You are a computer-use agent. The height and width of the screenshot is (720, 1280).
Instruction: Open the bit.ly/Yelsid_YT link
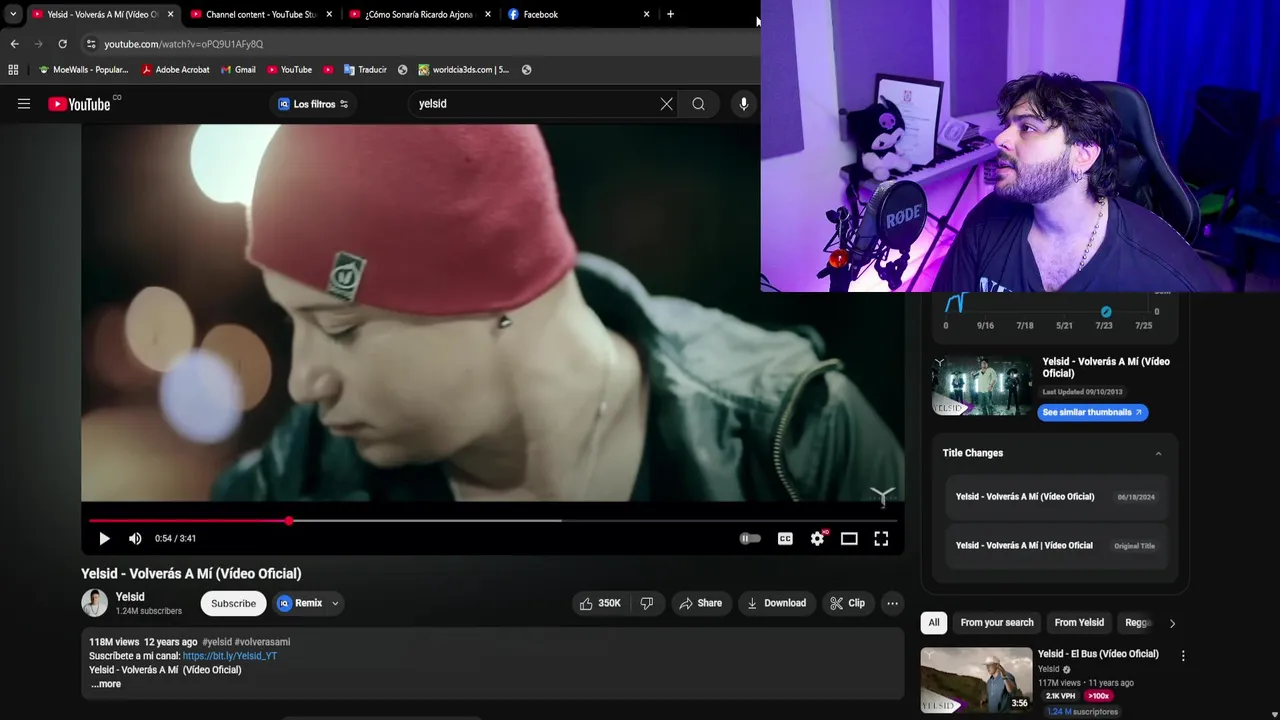pyautogui.click(x=230, y=656)
